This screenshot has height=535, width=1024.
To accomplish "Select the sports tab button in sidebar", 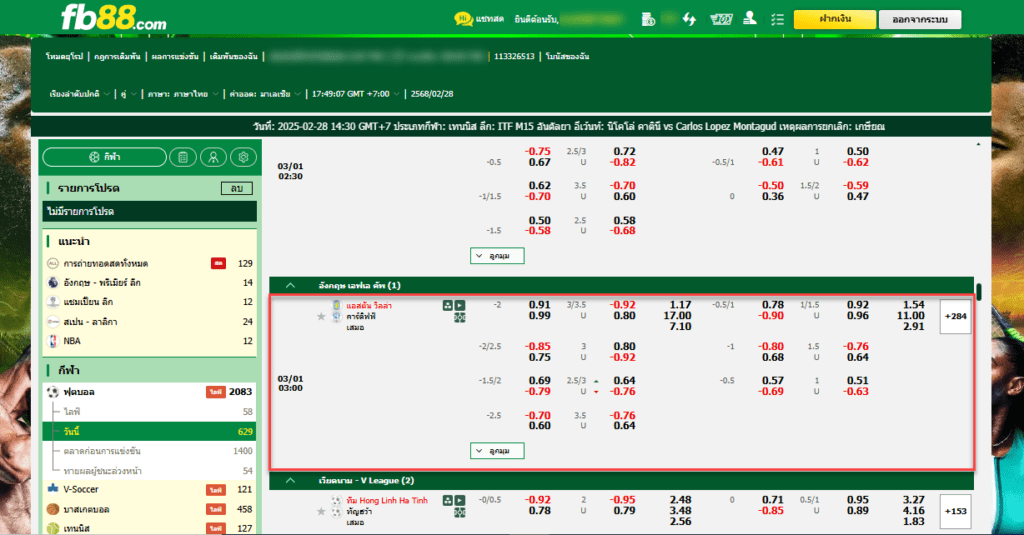I will click(104, 157).
